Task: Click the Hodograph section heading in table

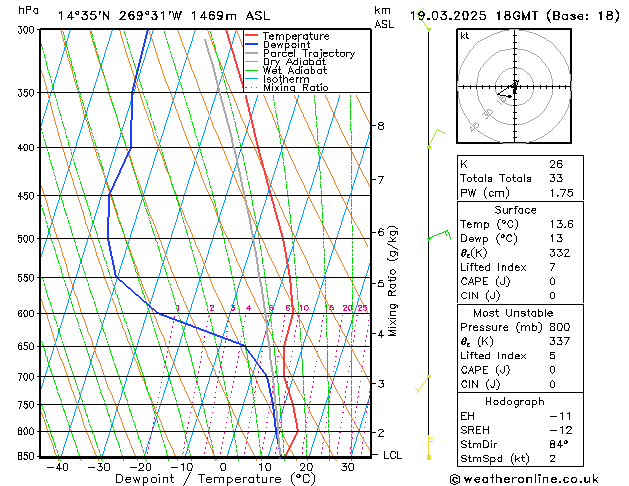Action: (515, 402)
